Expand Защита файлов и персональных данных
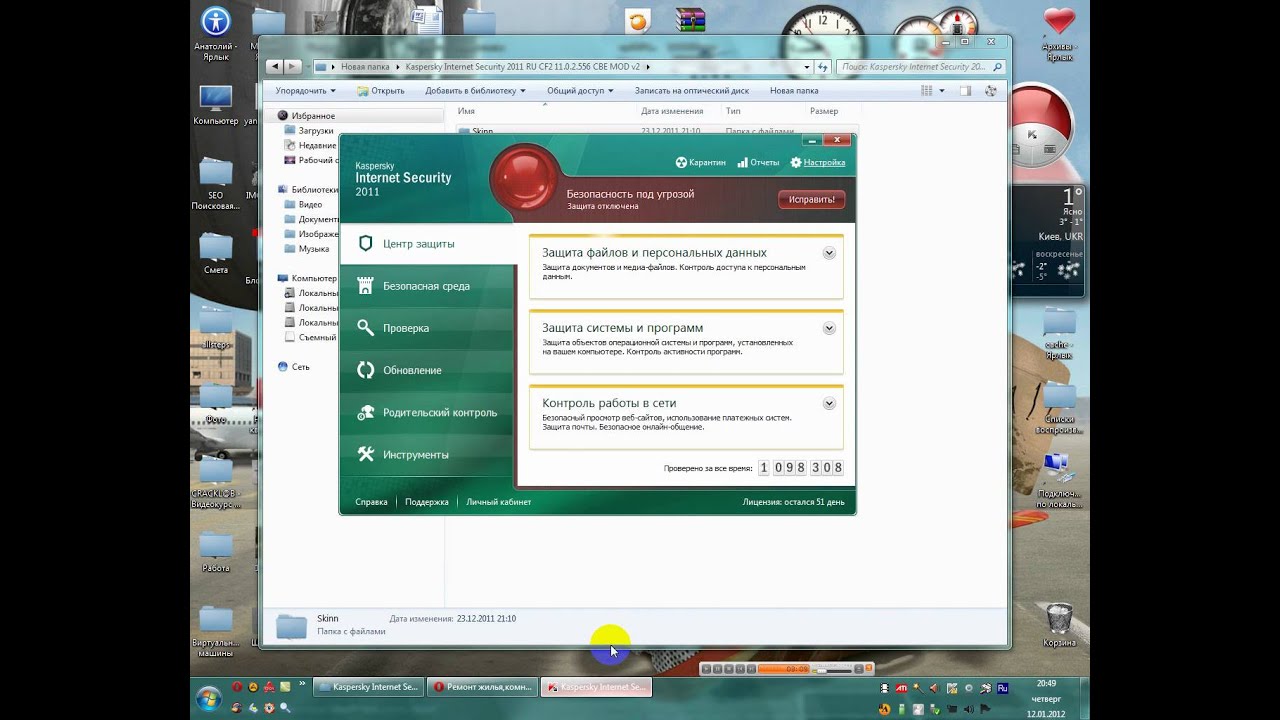Screen dimensions: 1280x720 (x=829, y=253)
